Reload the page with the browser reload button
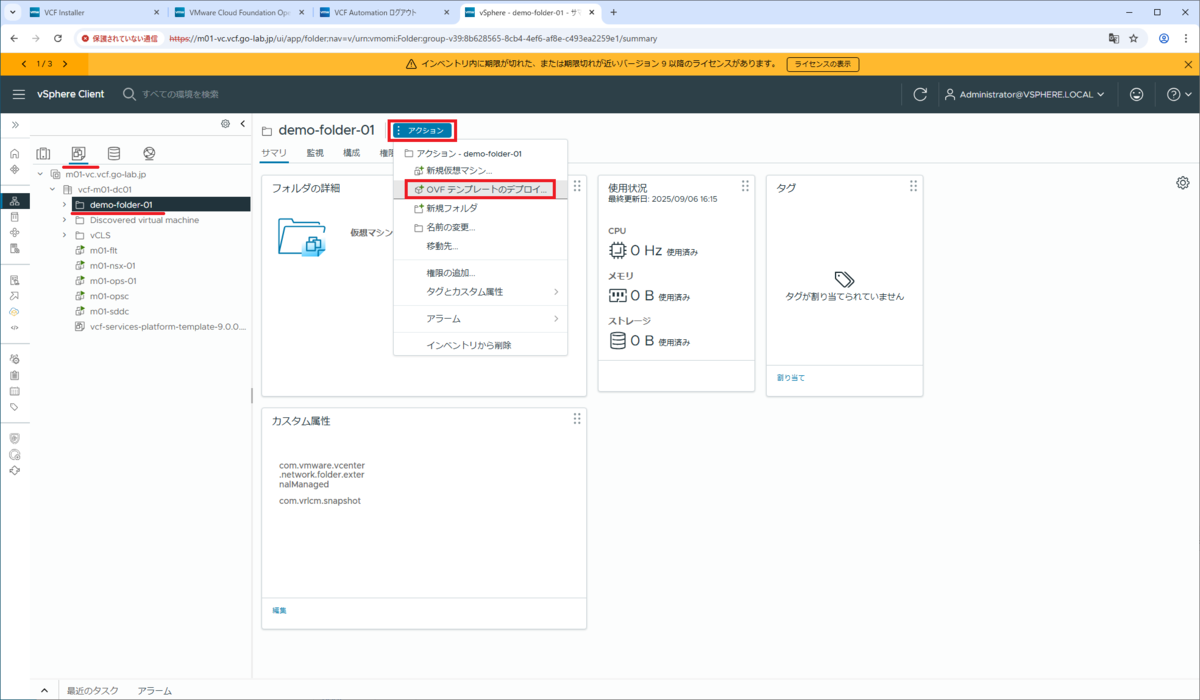 [58, 38]
